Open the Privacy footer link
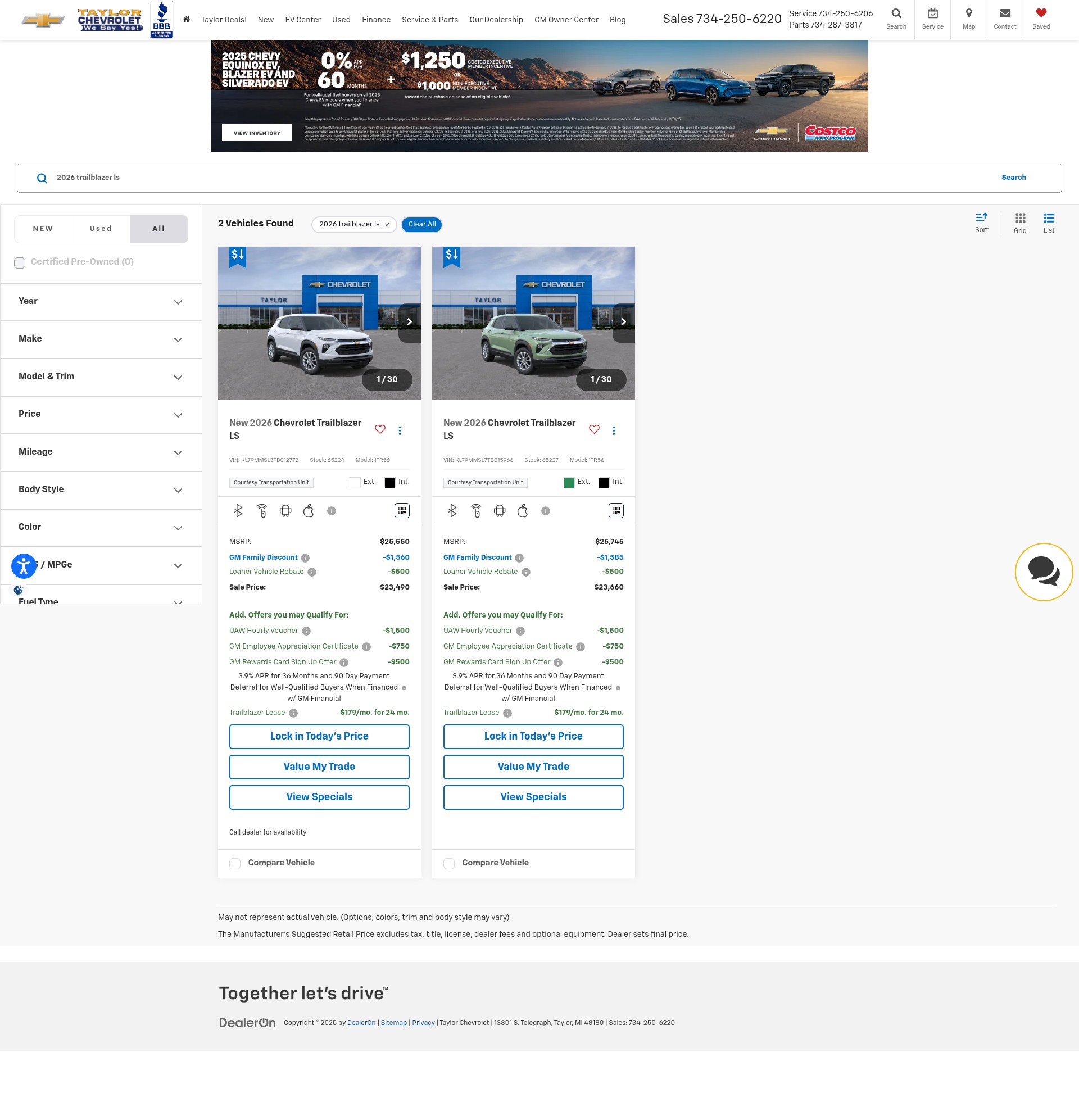 [x=424, y=1023]
